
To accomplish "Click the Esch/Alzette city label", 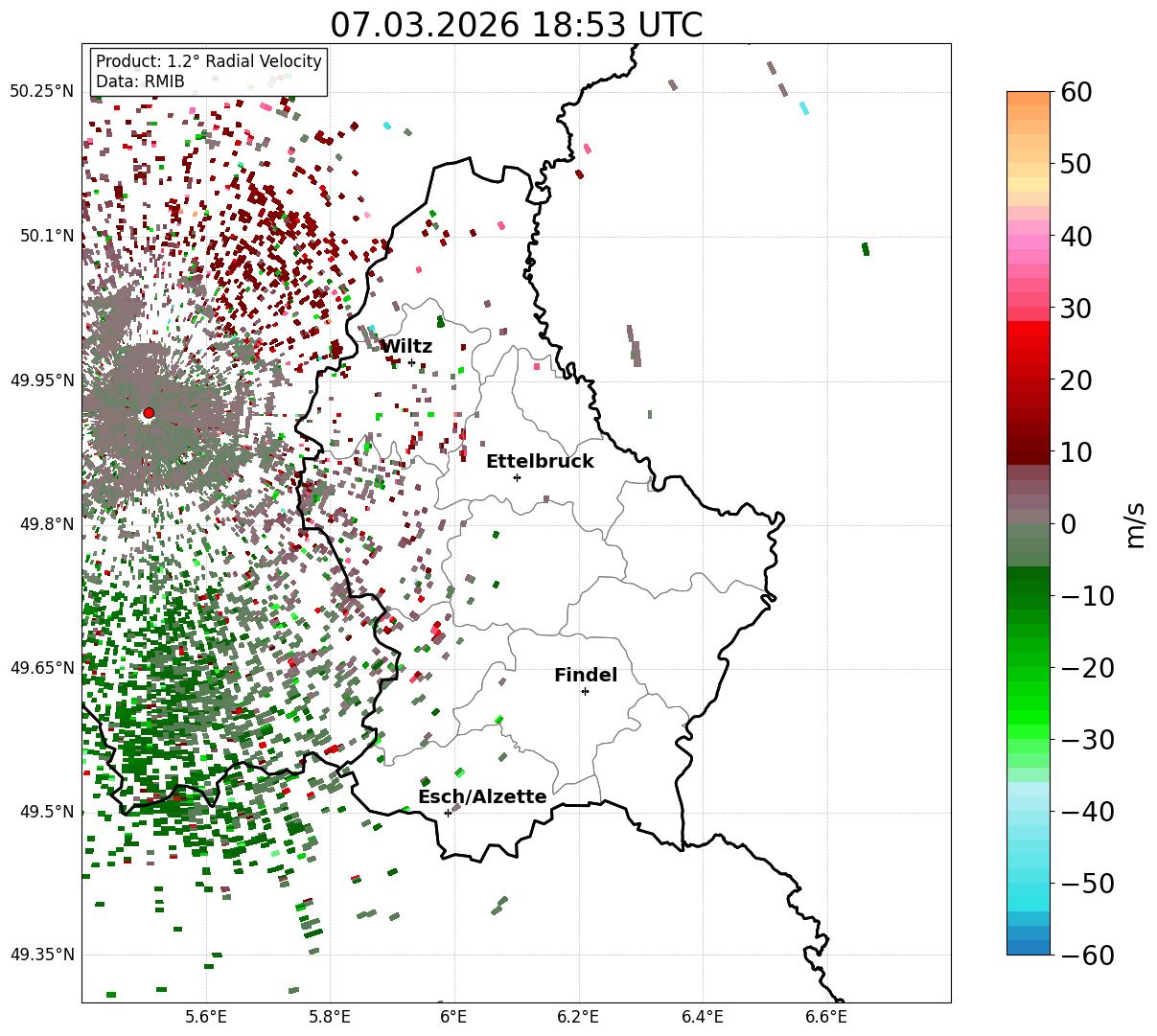I will 482,797.
